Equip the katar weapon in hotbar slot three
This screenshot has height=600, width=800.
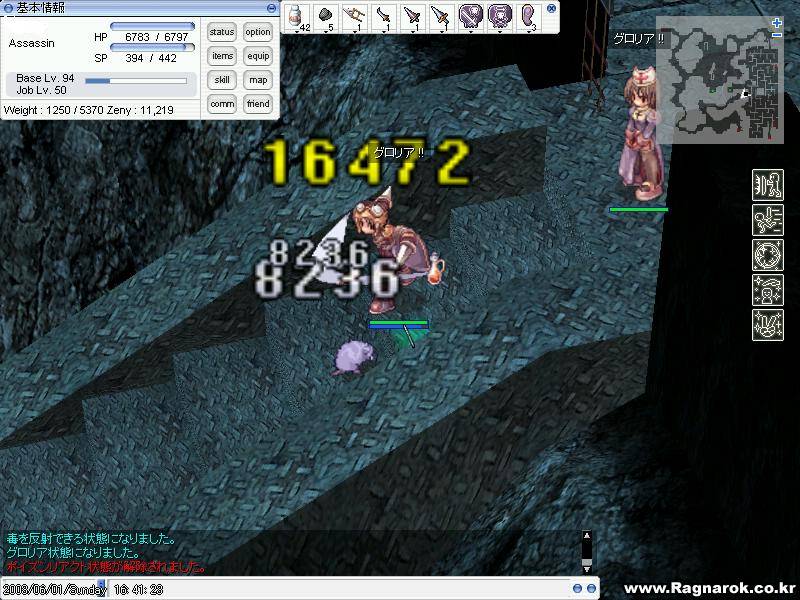[x=354, y=16]
